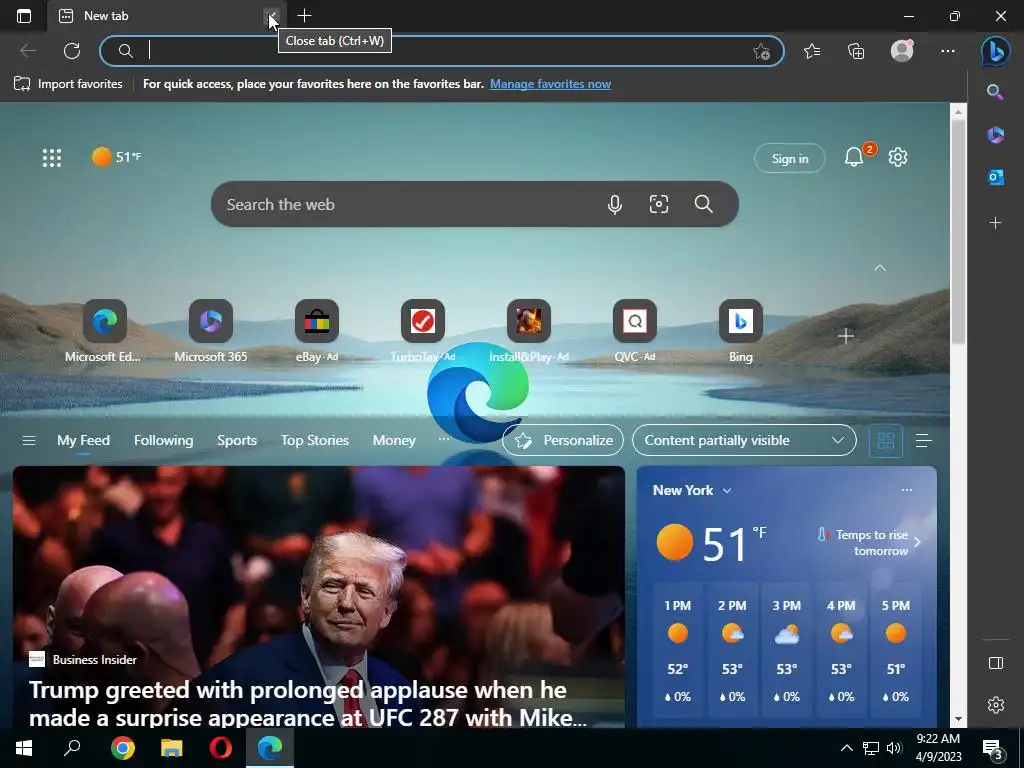The width and height of the screenshot is (1024, 768).
Task: Start voice search with microphone icon
Action: pyautogui.click(x=615, y=204)
